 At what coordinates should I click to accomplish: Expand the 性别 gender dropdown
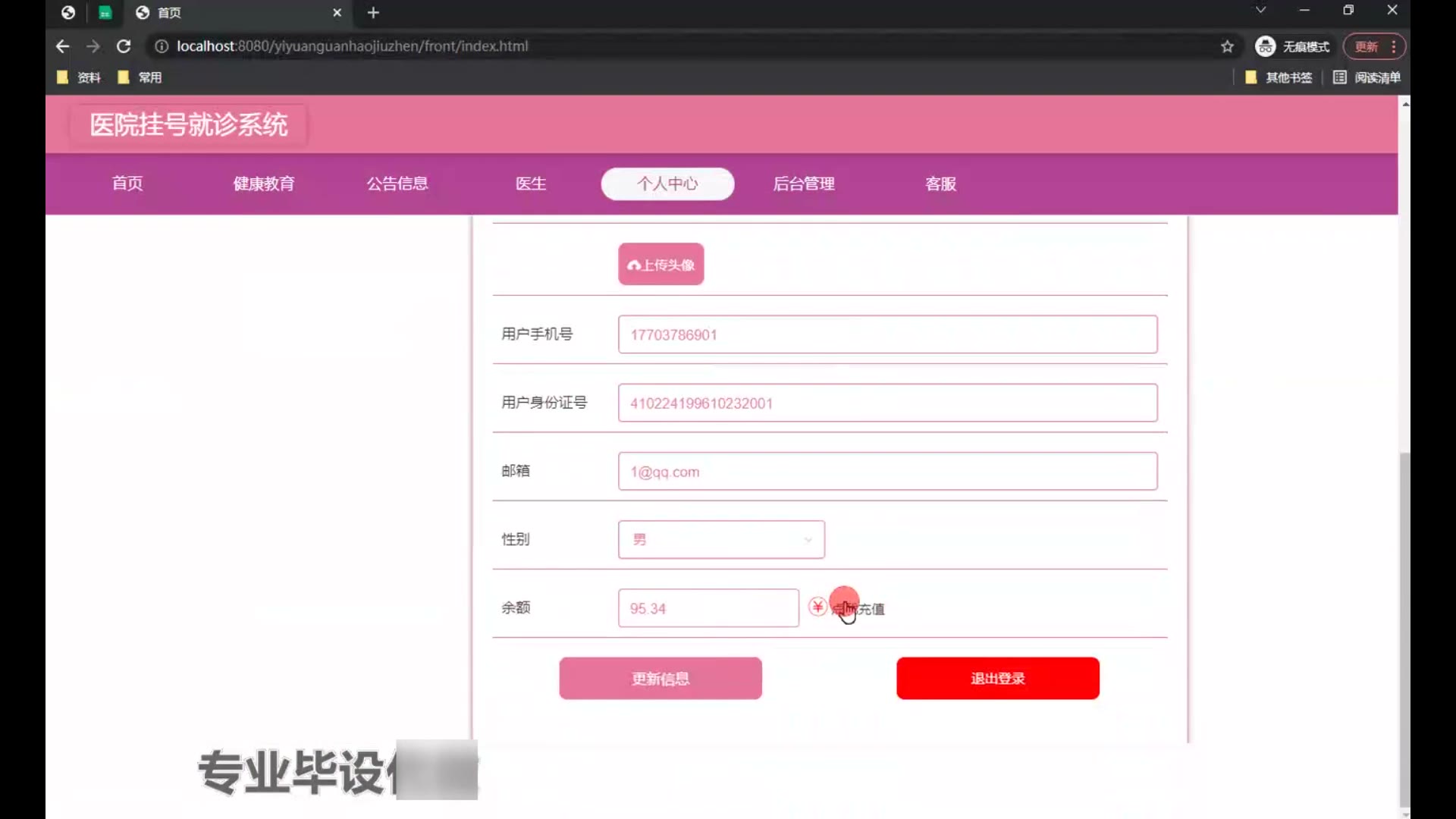[720, 540]
